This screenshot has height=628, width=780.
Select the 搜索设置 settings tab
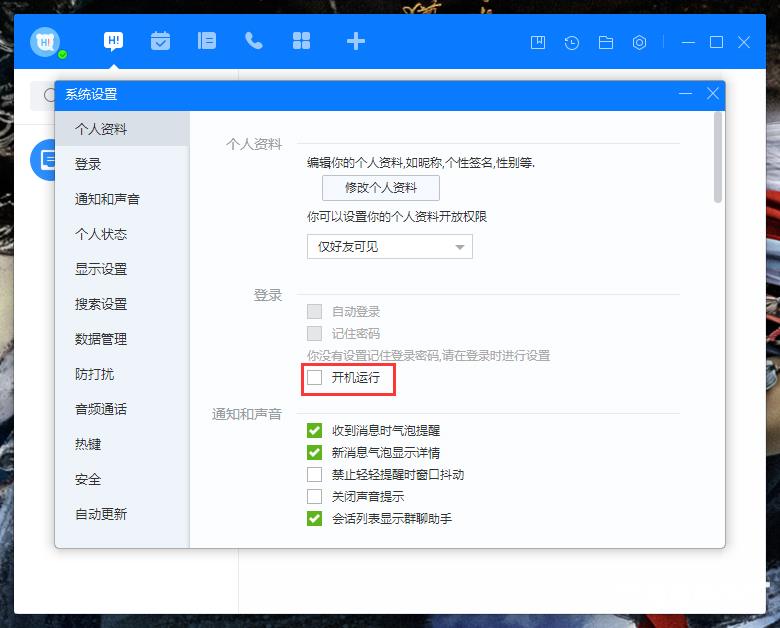[122, 304]
